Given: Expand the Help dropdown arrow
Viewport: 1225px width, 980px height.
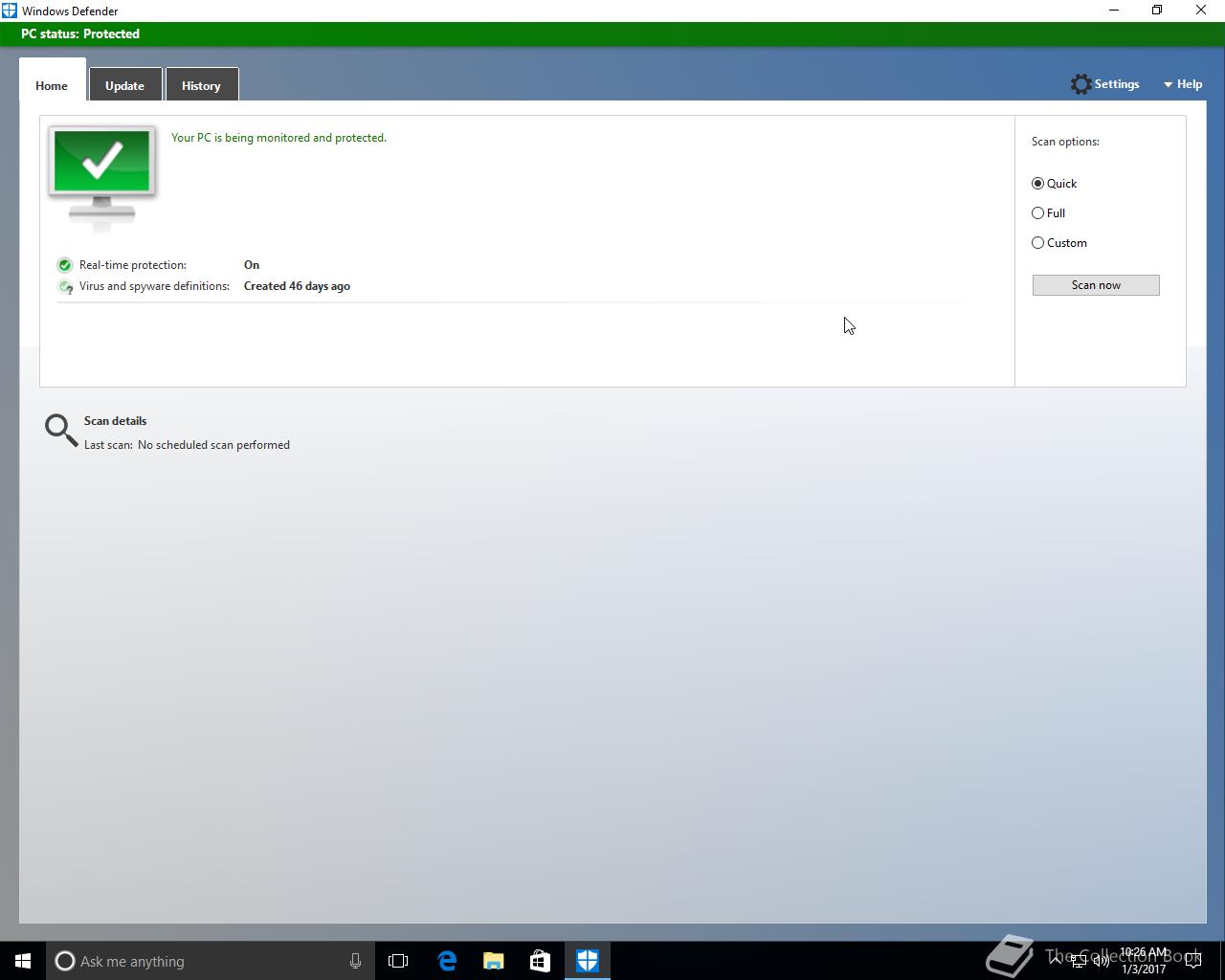Looking at the screenshot, I should click(1168, 85).
